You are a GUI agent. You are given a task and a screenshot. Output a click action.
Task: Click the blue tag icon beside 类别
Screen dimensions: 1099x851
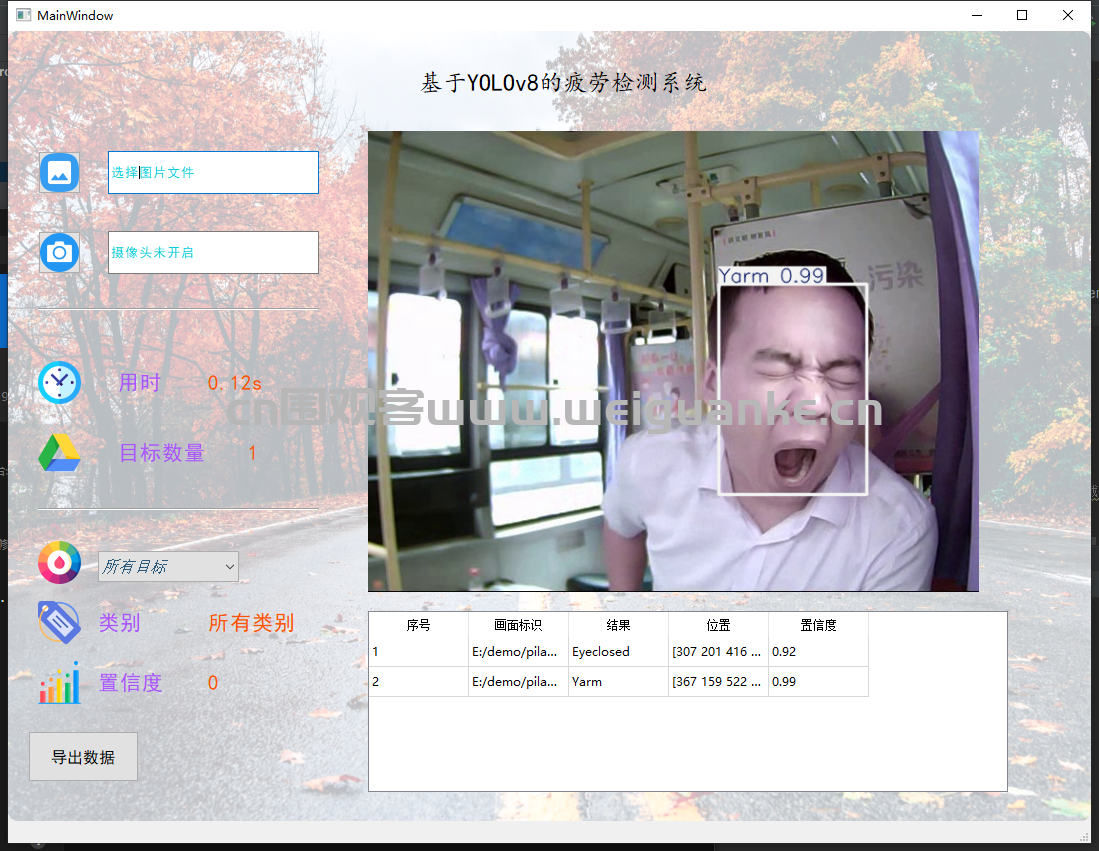coord(59,622)
